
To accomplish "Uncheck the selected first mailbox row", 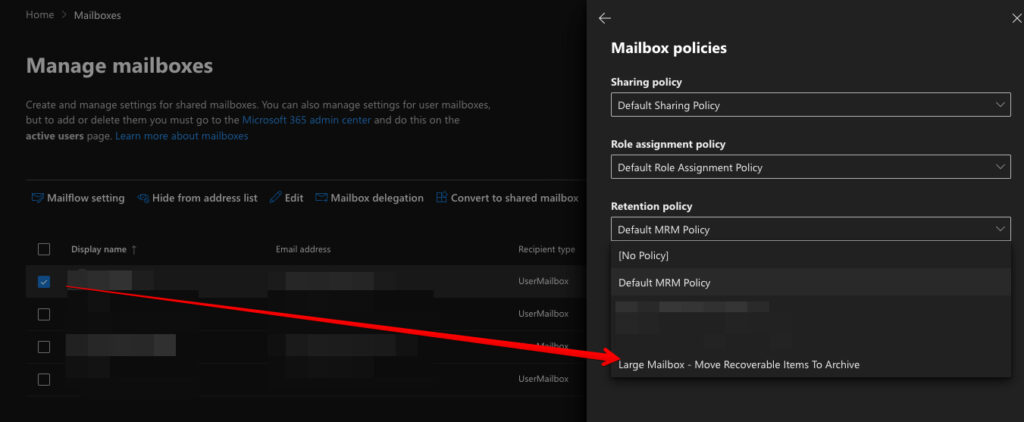I will pos(43,282).
